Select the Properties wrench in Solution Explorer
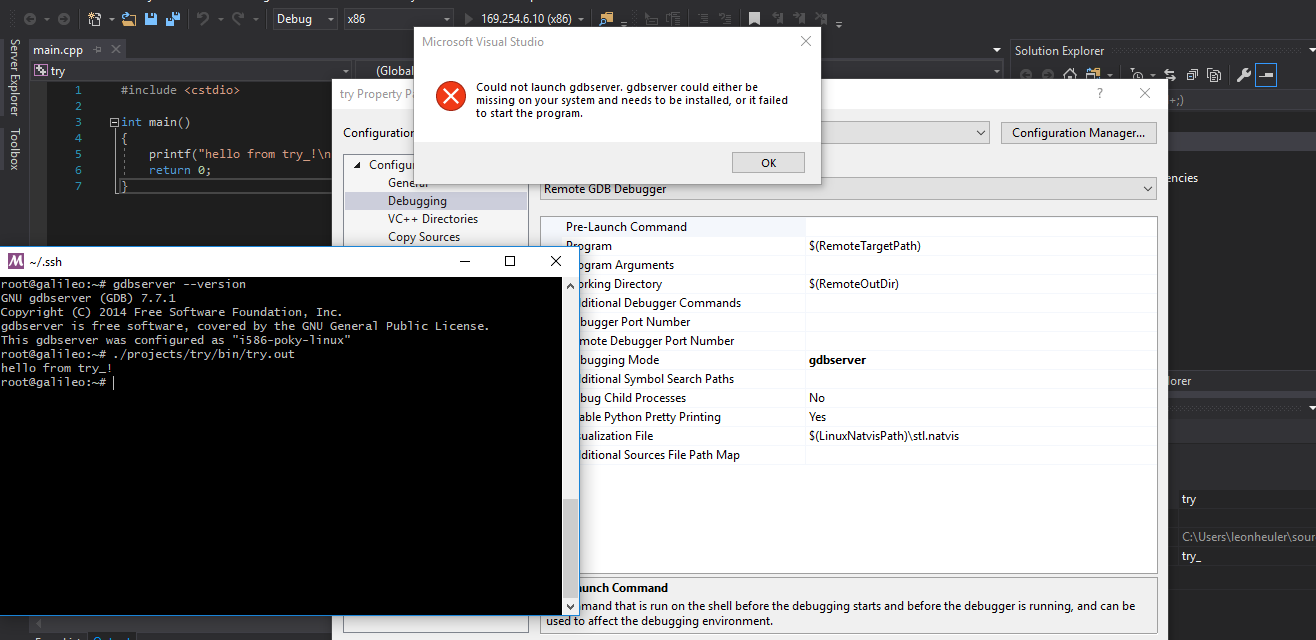 (x=1245, y=74)
